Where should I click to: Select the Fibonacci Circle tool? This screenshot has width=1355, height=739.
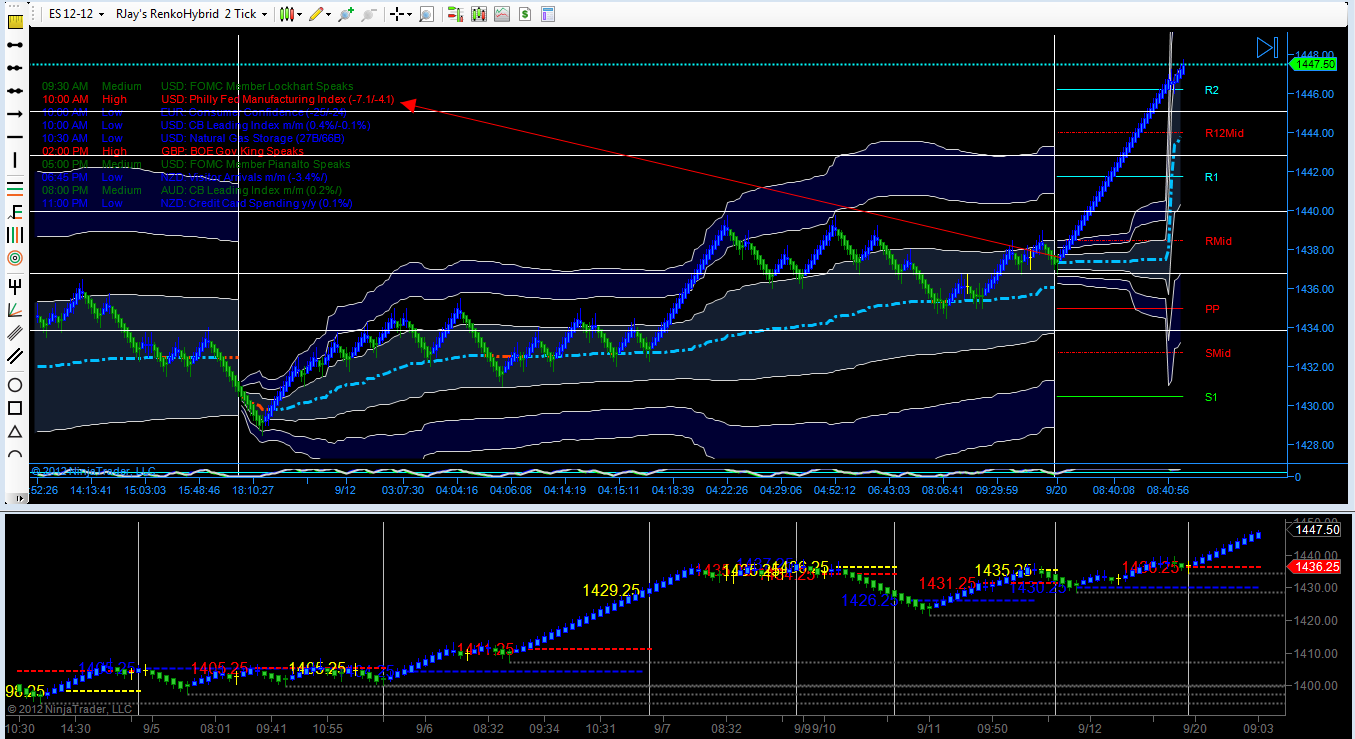point(15,258)
